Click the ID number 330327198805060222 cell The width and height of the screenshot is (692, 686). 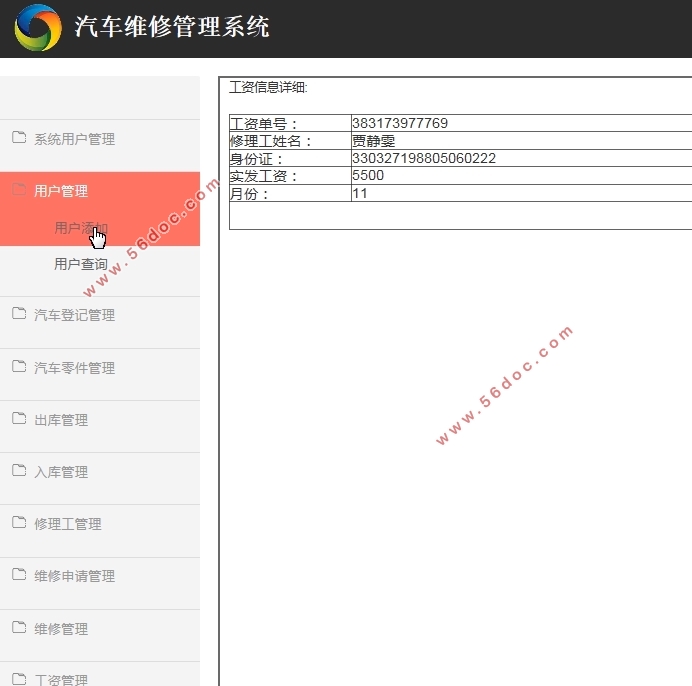point(424,159)
